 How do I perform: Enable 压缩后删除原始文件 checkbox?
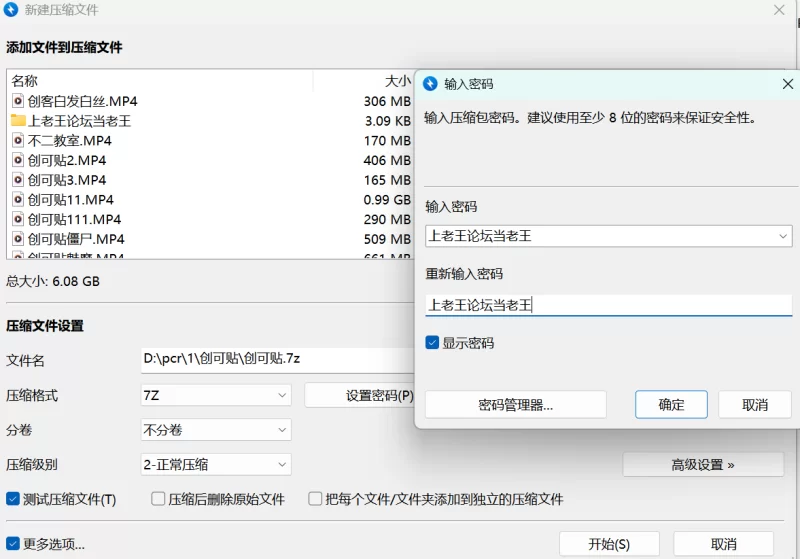click(x=158, y=499)
